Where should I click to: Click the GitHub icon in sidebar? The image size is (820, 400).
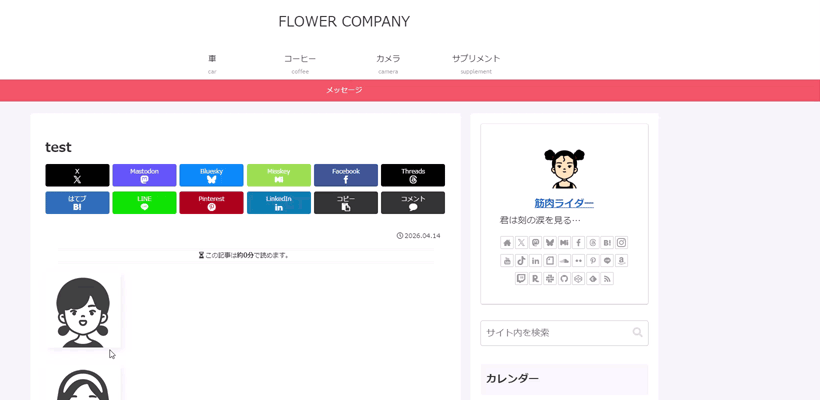[x=564, y=279]
